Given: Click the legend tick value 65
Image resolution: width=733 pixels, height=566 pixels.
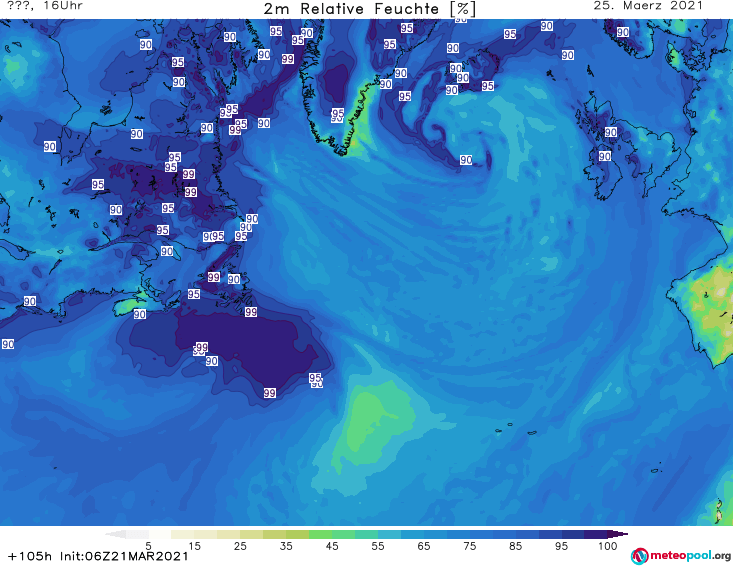Looking at the screenshot, I should click(424, 546).
